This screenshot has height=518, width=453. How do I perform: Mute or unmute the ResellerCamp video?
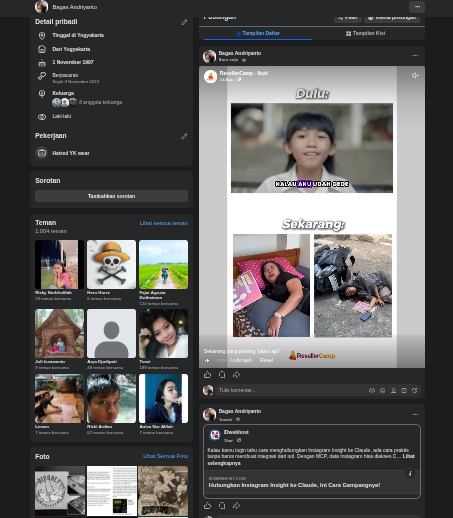[415, 76]
